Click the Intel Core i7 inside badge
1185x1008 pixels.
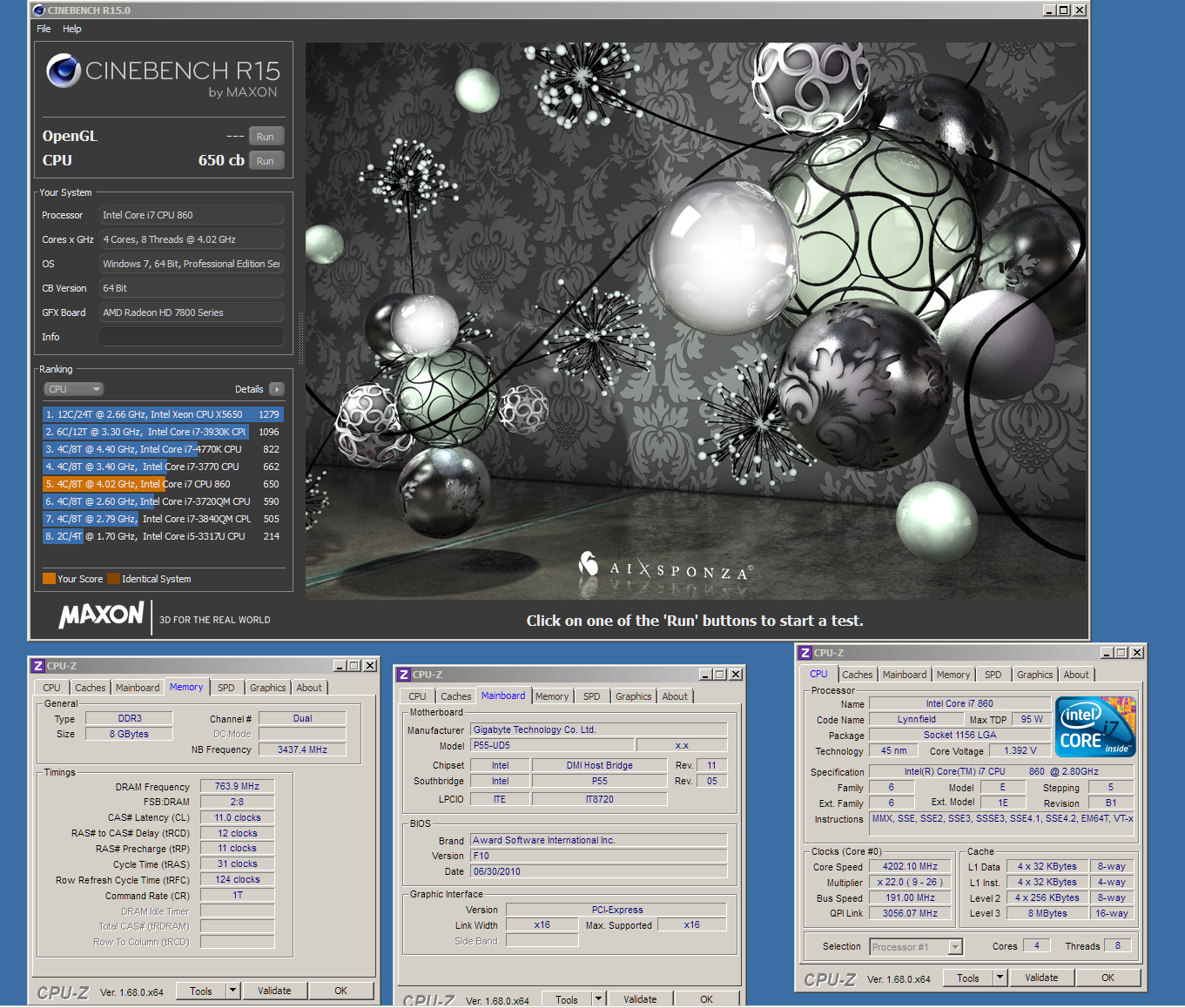pos(1095,727)
